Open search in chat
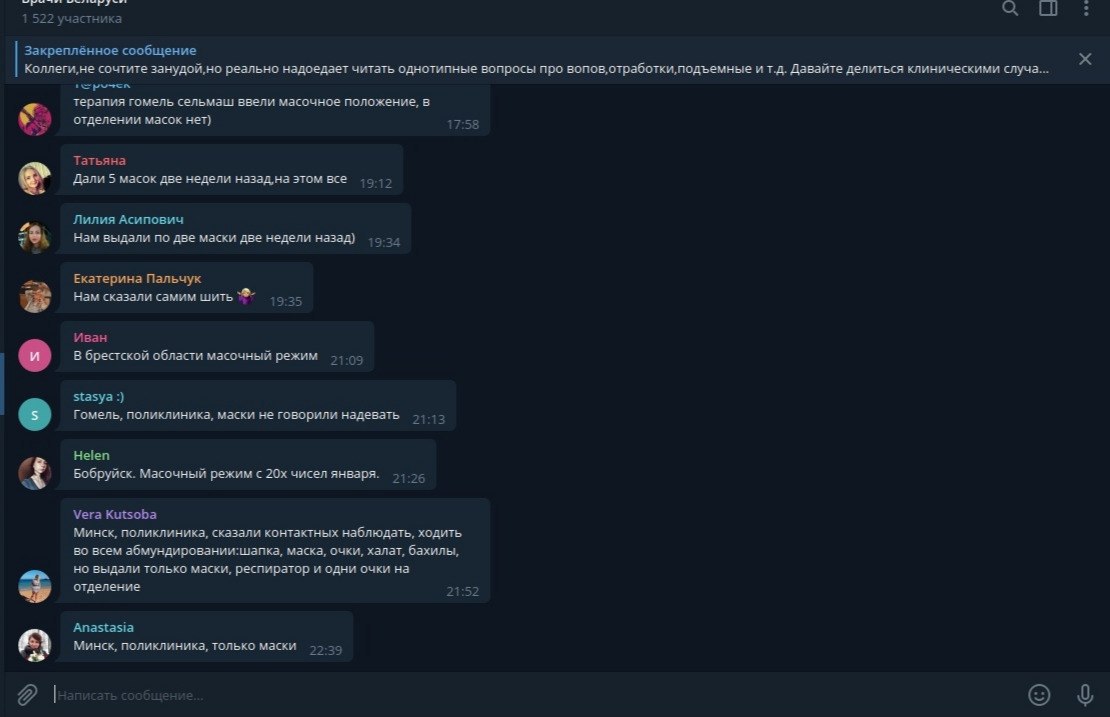 pos(1010,8)
